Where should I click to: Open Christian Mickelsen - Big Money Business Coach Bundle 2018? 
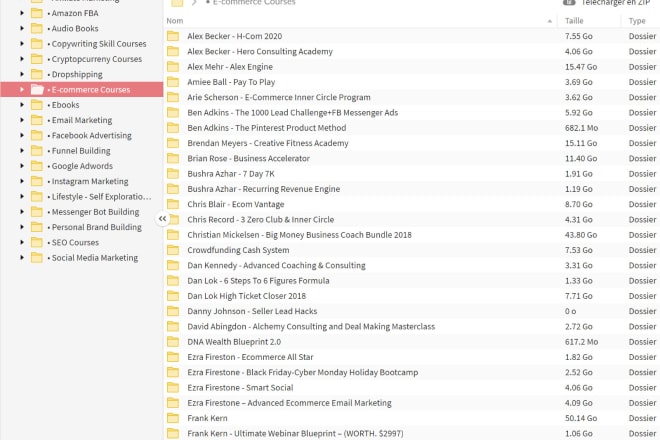pos(299,235)
